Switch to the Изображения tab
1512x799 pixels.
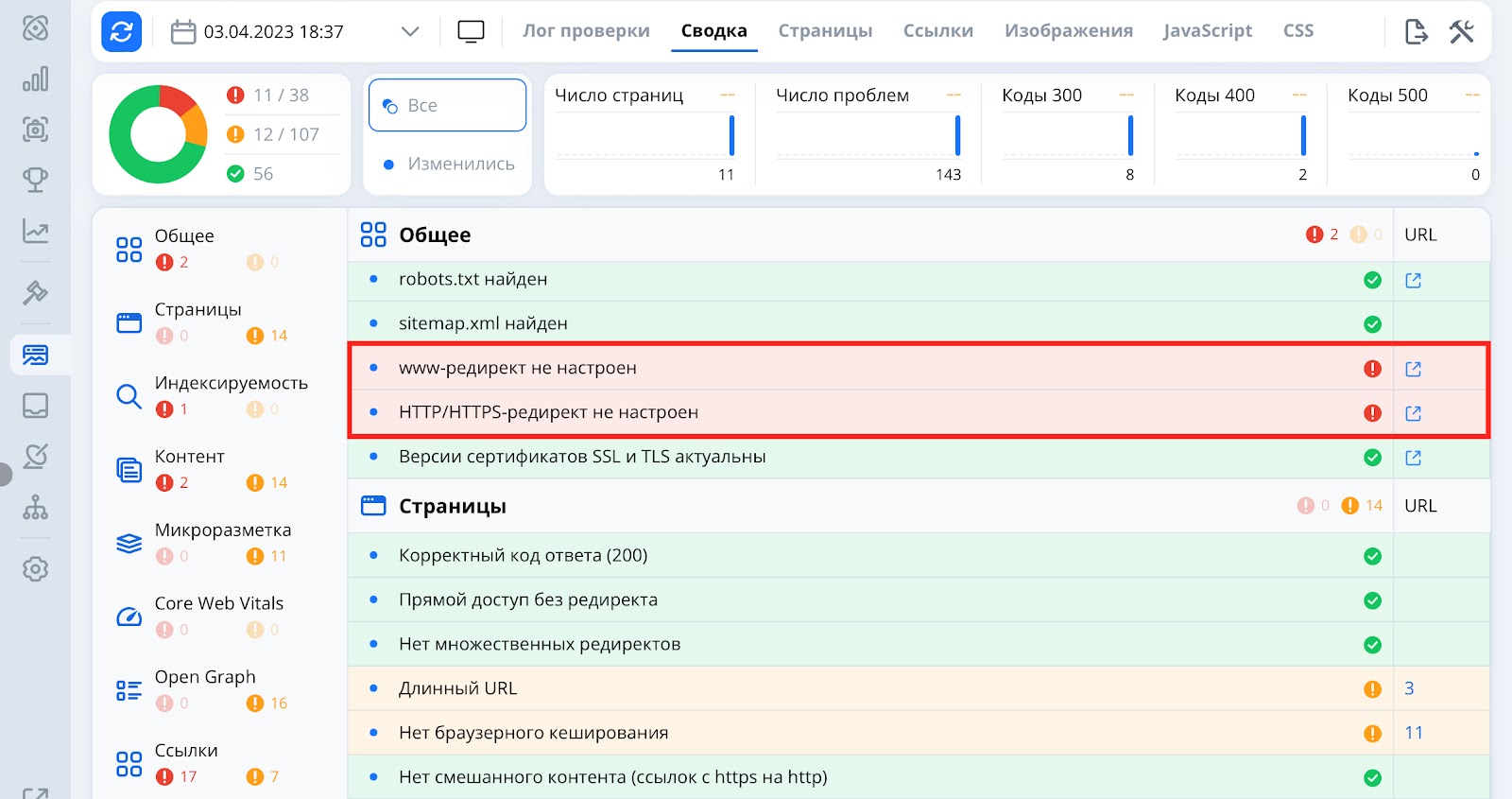[x=1068, y=30]
